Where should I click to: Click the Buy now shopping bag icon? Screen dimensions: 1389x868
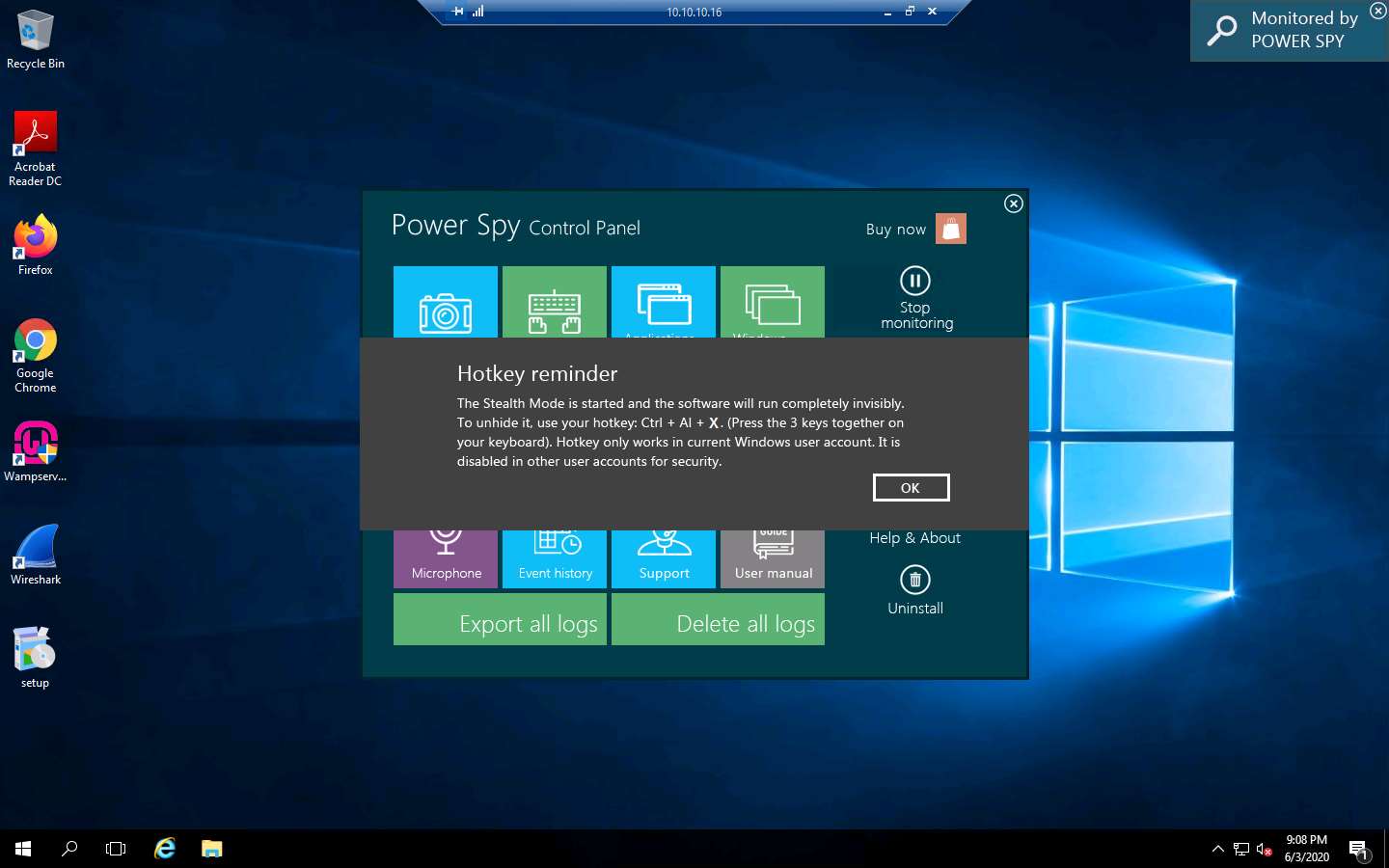(x=951, y=229)
